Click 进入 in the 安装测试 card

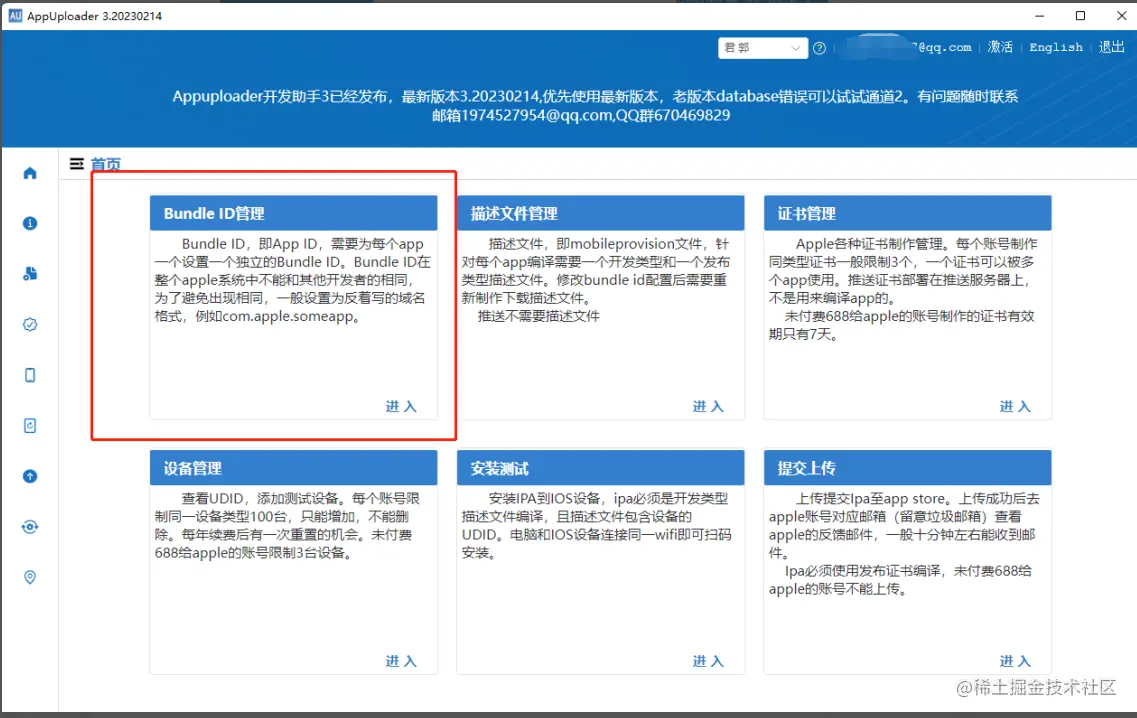[708, 661]
